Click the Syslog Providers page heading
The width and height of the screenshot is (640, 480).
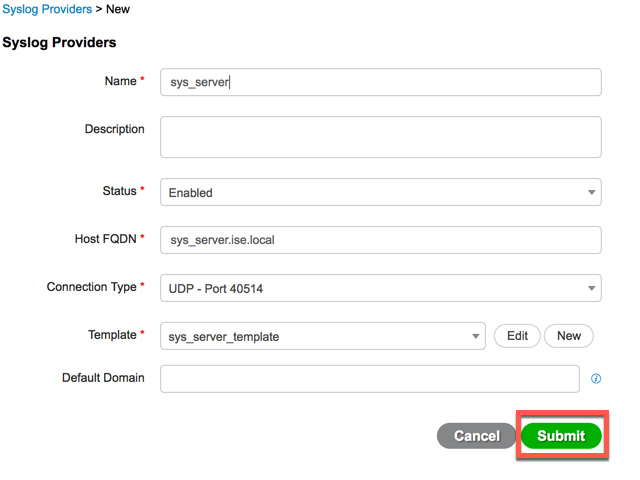[x=59, y=42]
